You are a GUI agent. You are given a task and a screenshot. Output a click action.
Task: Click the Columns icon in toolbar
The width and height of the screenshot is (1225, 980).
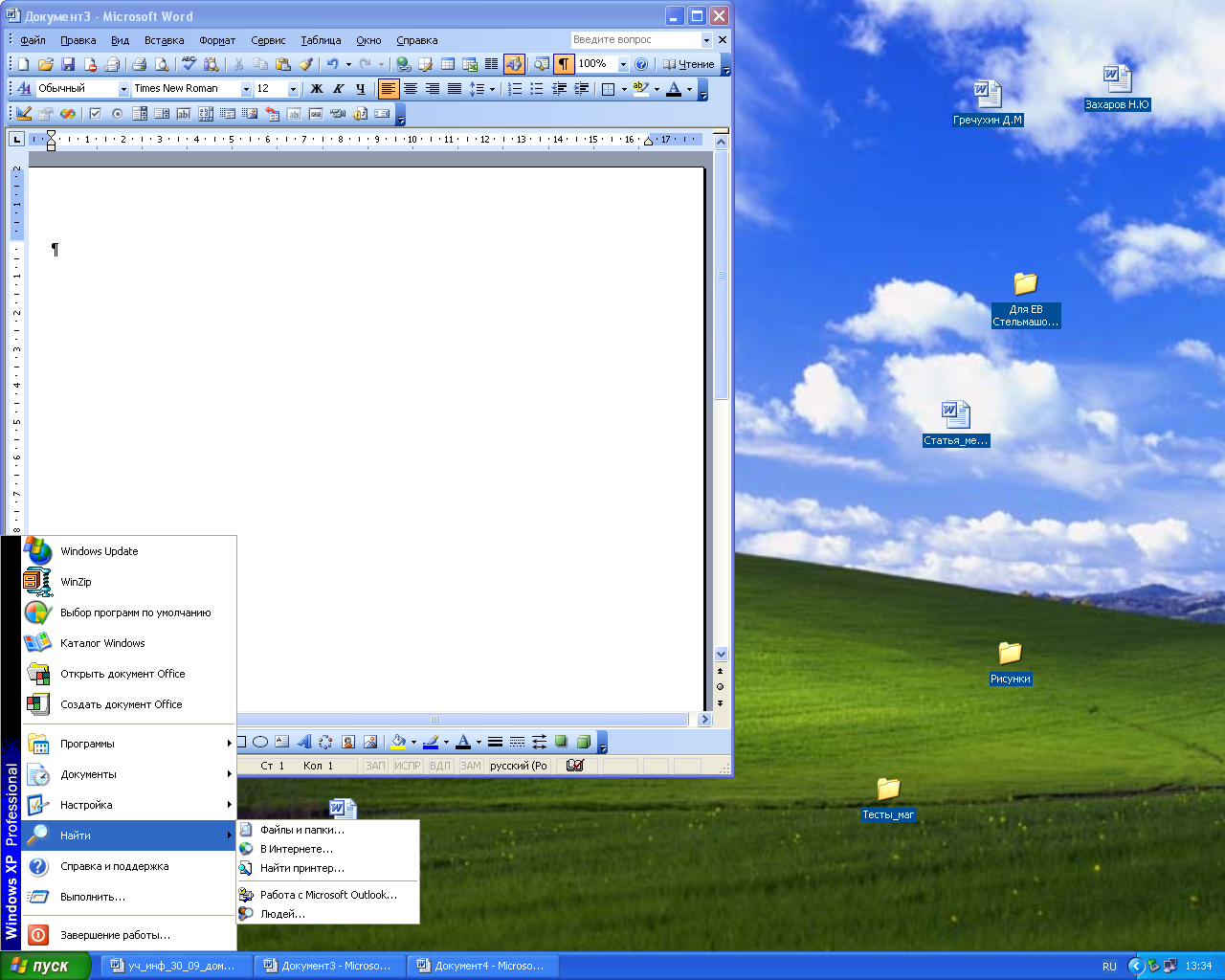[491, 64]
